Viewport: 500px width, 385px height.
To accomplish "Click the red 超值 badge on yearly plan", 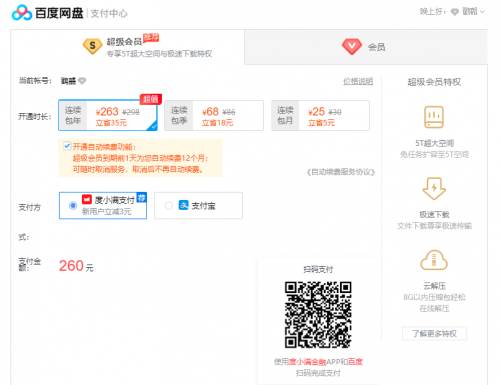I will [151, 99].
